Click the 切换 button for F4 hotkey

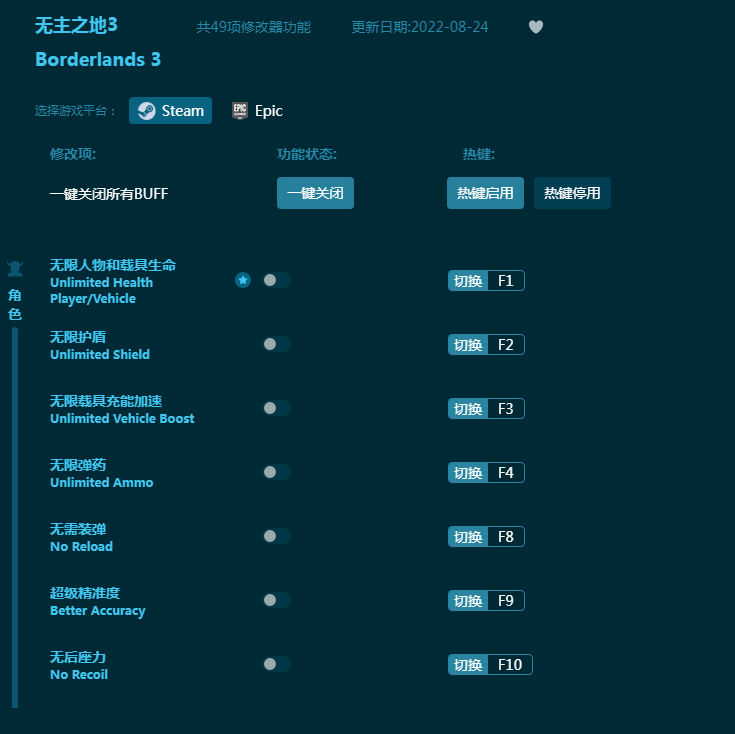coord(468,472)
